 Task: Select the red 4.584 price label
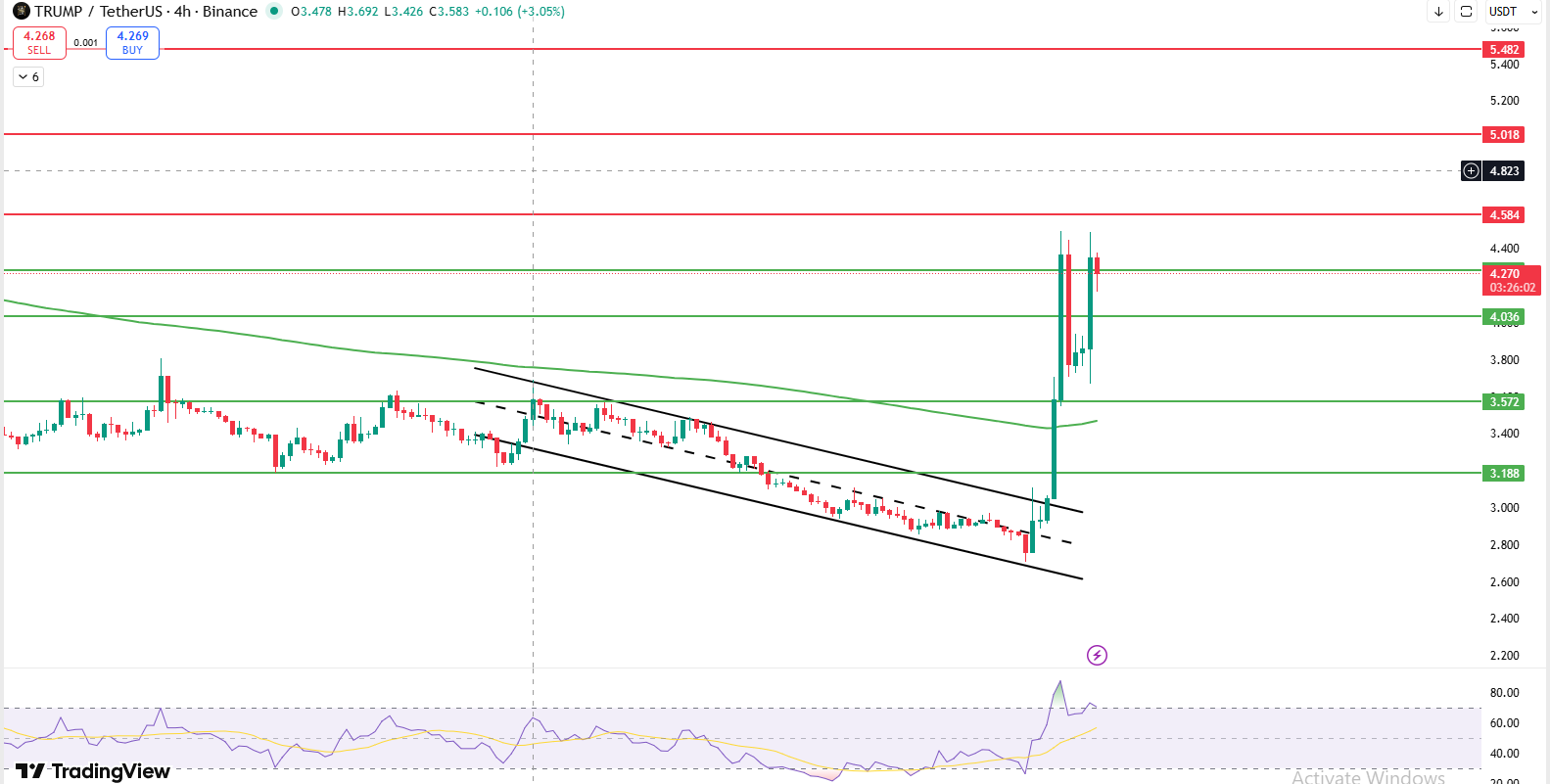pyautogui.click(x=1504, y=215)
